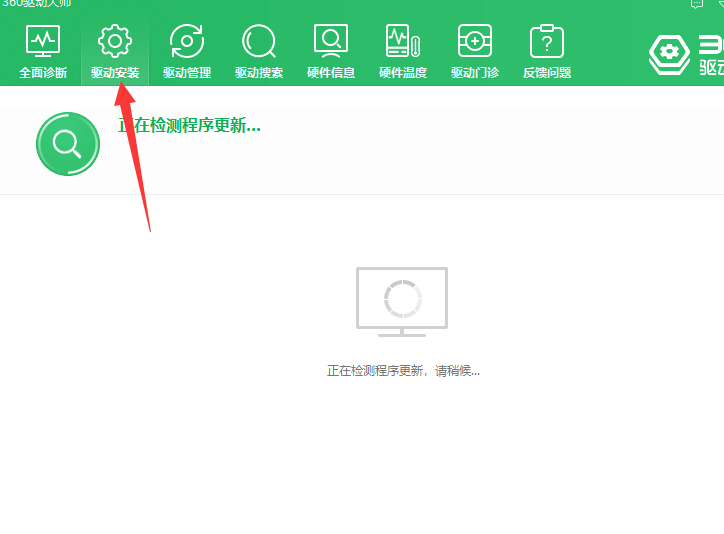Open the 驱动搜索 driver search tool
The width and height of the screenshot is (724, 534).
[x=259, y=52]
